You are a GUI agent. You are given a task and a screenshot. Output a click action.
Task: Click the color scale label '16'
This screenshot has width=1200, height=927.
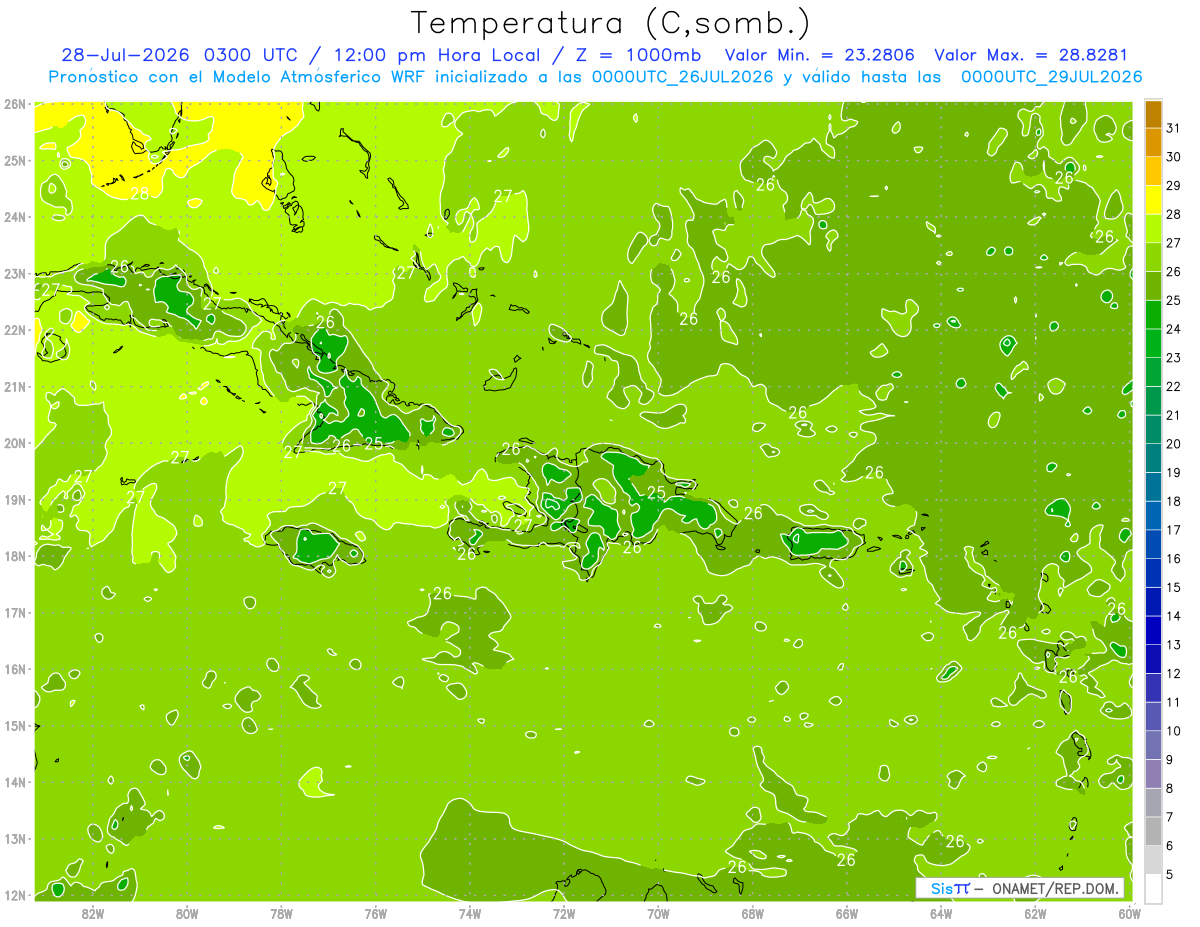1174,559
